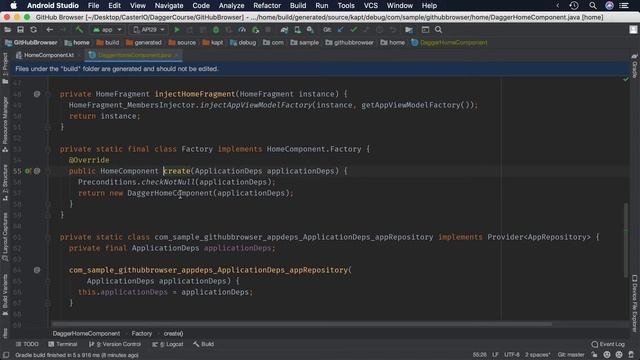
Task: Click the editor vertical scrollbar thumb
Action: [x=625, y=240]
